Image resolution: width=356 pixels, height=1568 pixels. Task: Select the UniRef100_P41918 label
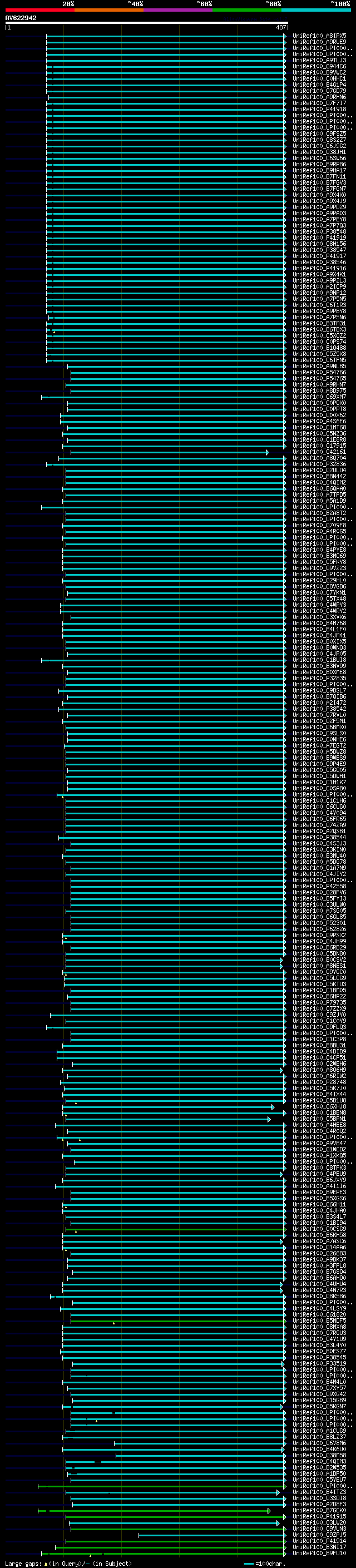(319, 109)
